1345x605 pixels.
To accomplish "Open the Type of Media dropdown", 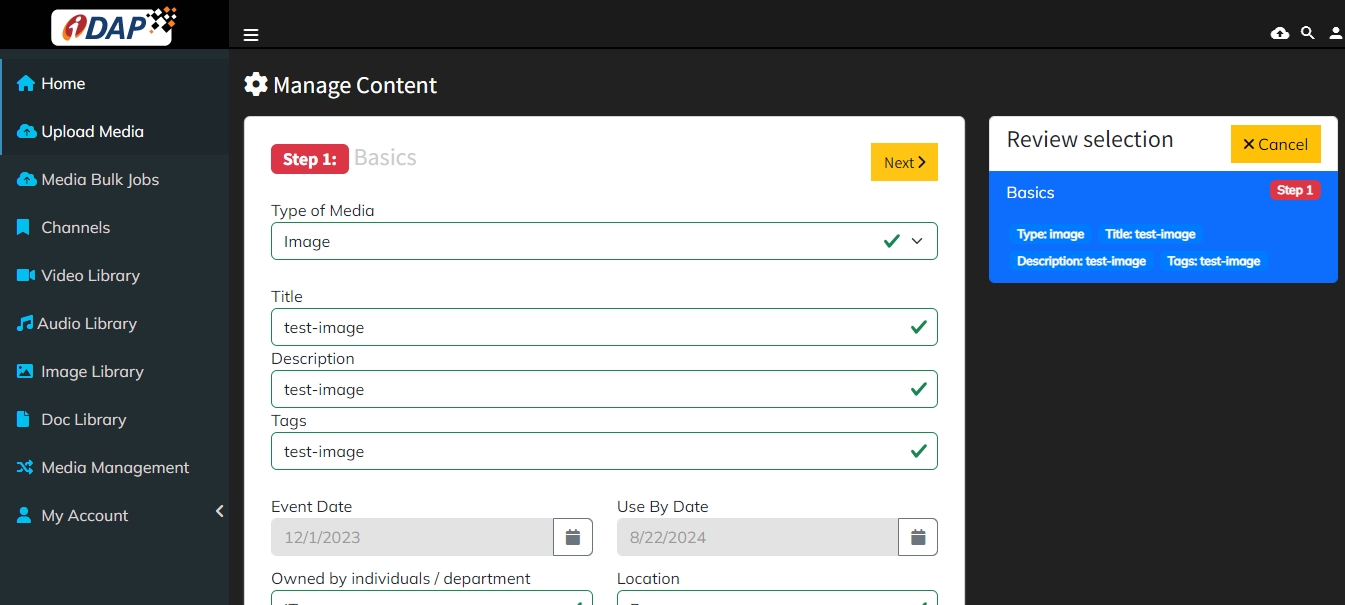I will click(x=604, y=241).
